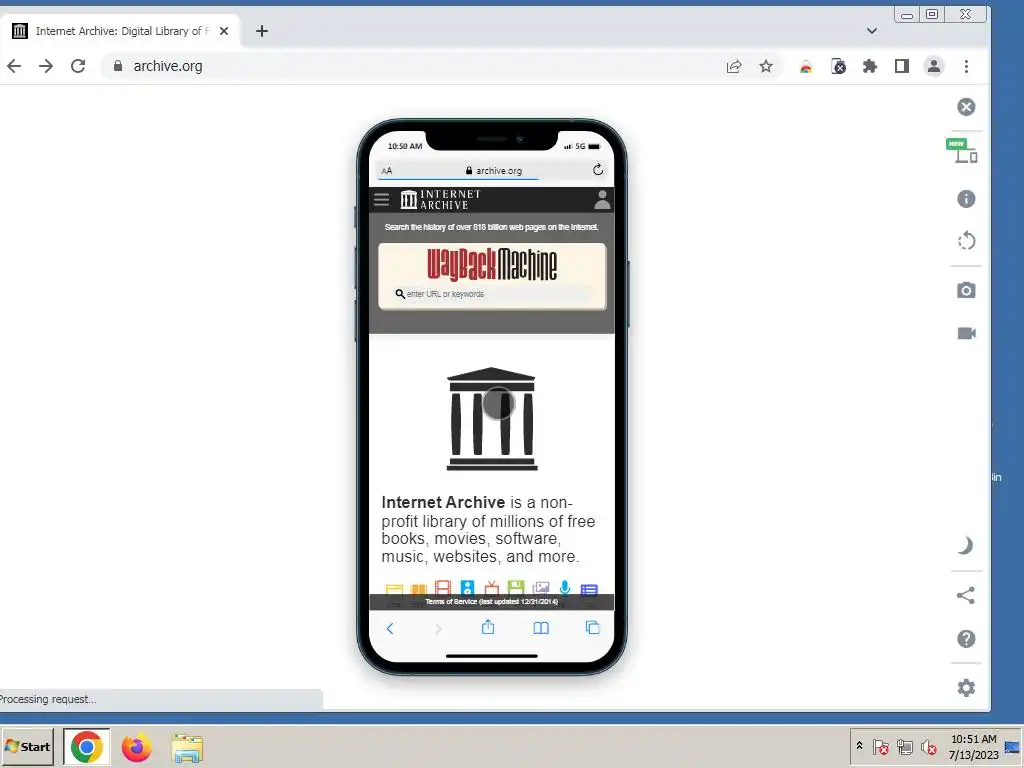
Task: Tap the blue speaker audio icon
Action: click(467, 588)
